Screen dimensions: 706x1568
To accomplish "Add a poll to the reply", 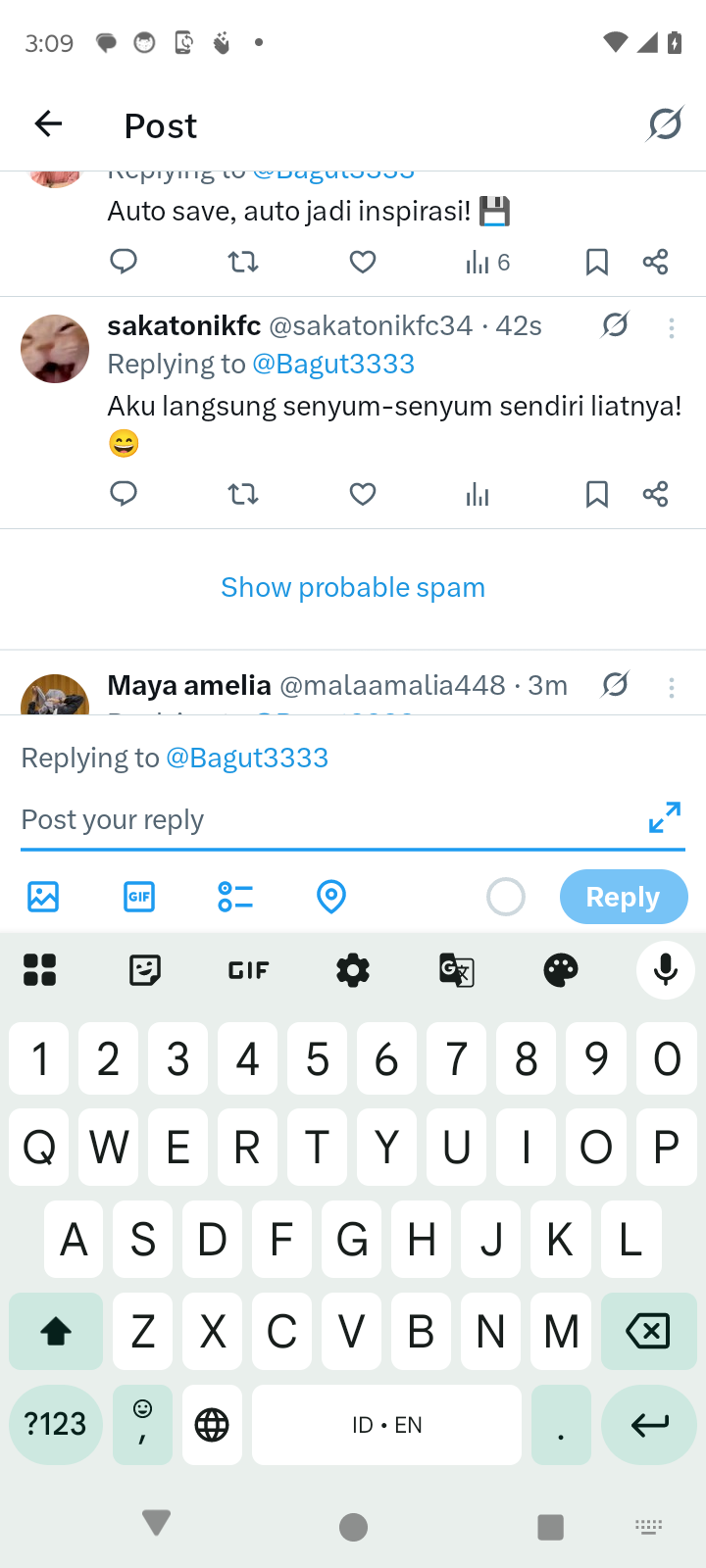I will click(x=235, y=896).
